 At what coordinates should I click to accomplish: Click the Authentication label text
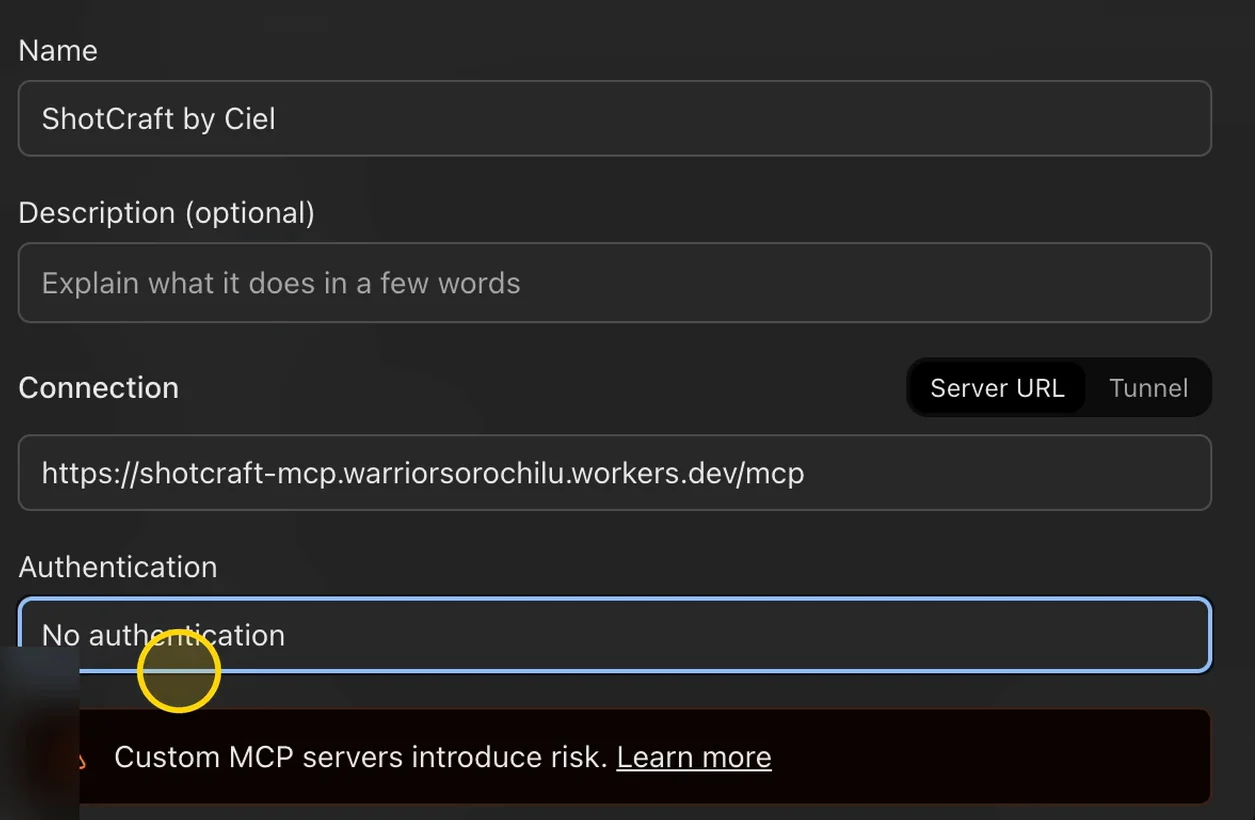pyautogui.click(x=118, y=567)
